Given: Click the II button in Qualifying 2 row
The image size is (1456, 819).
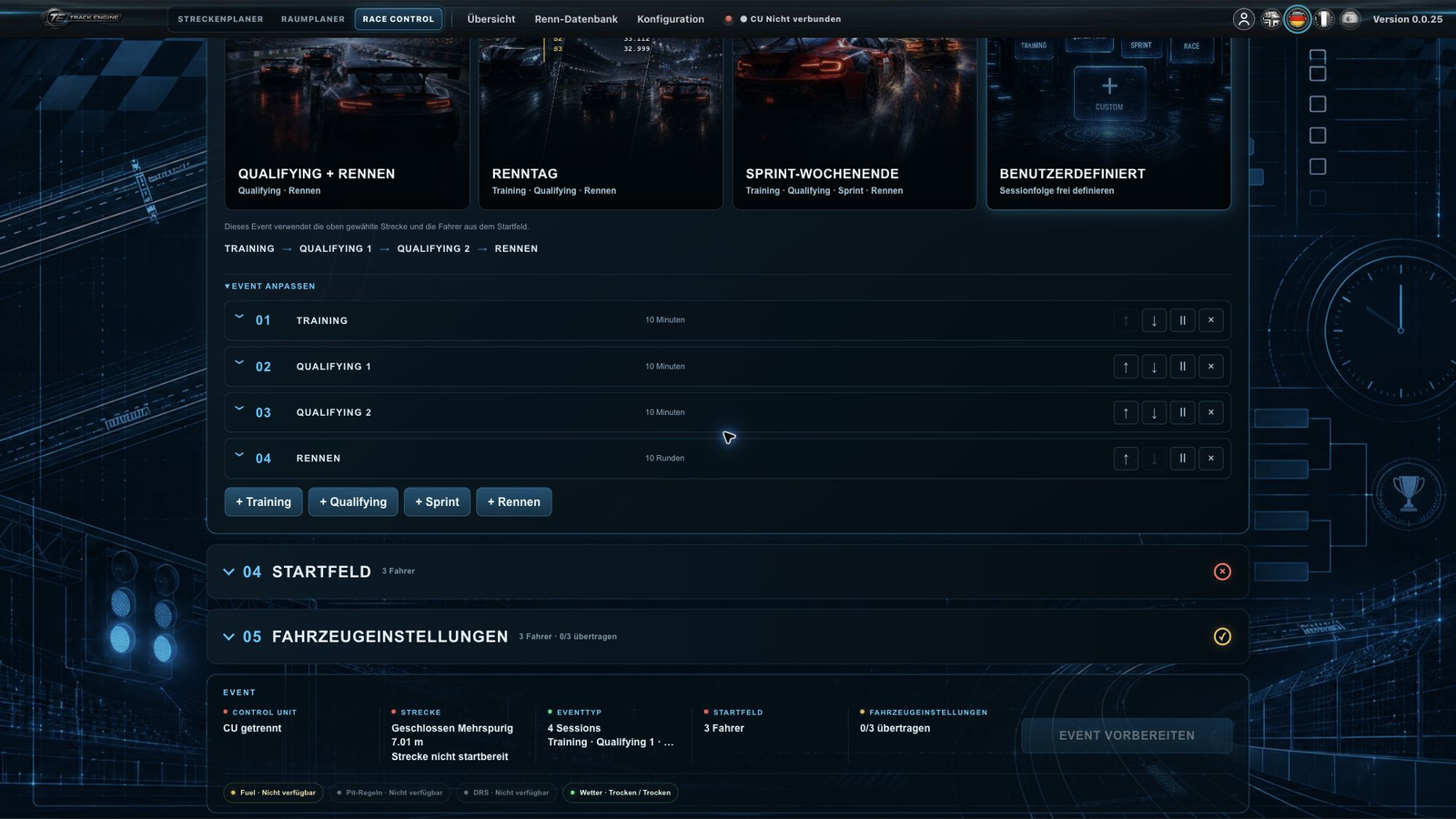Looking at the screenshot, I should [1182, 412].
